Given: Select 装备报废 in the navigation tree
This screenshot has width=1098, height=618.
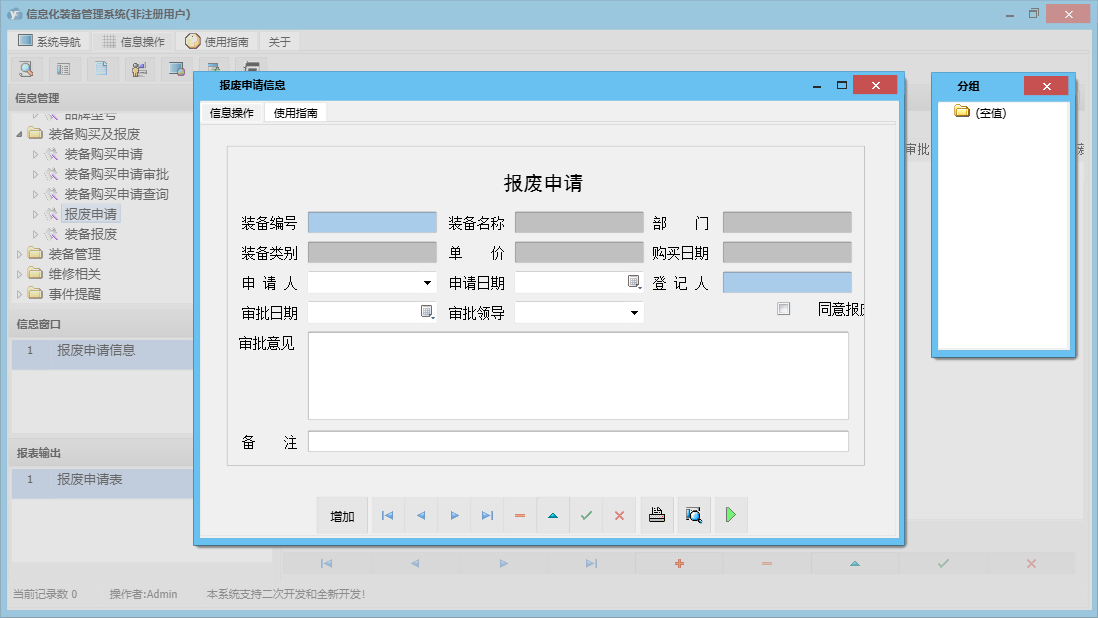Looking at the screenshot, I should [x=90, y=234].
